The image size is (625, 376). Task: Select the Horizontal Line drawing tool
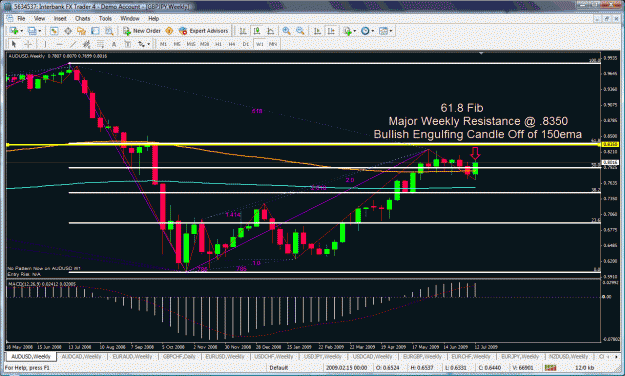pos(59,44)
